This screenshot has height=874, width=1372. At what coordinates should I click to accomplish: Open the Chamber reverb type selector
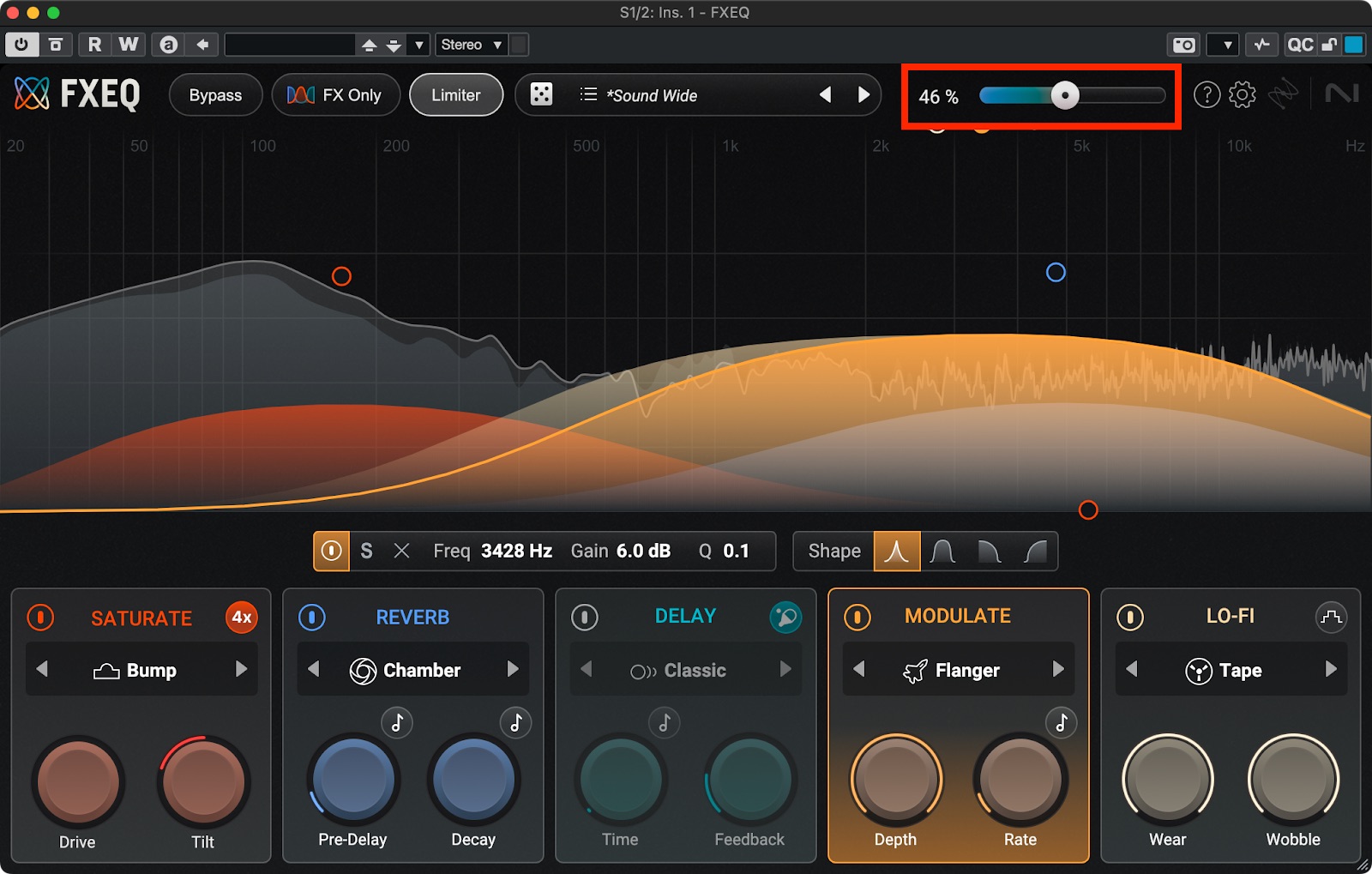[x=413, y=669]
